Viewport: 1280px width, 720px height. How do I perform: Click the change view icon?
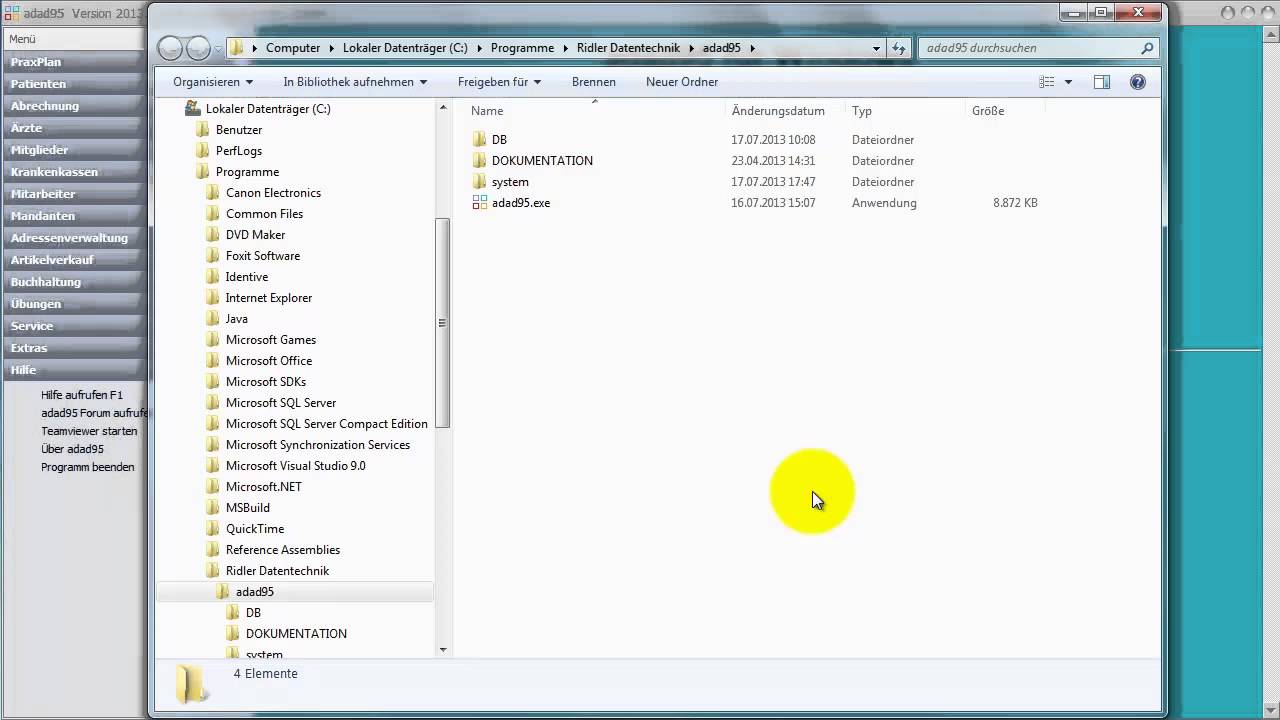pos(1046,82)
